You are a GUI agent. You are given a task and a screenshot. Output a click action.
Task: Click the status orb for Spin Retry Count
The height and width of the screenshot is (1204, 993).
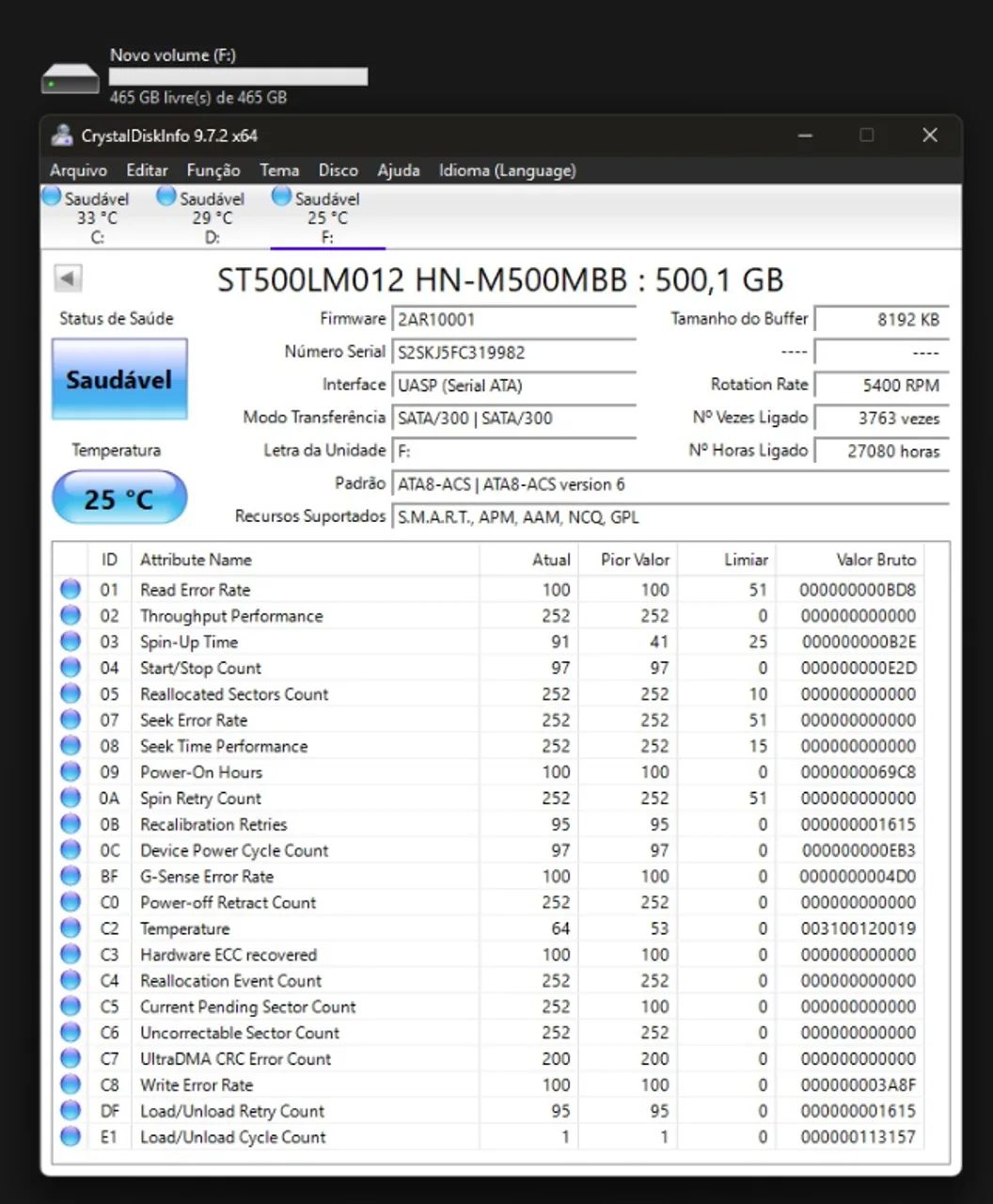click(x=71, y=798)
